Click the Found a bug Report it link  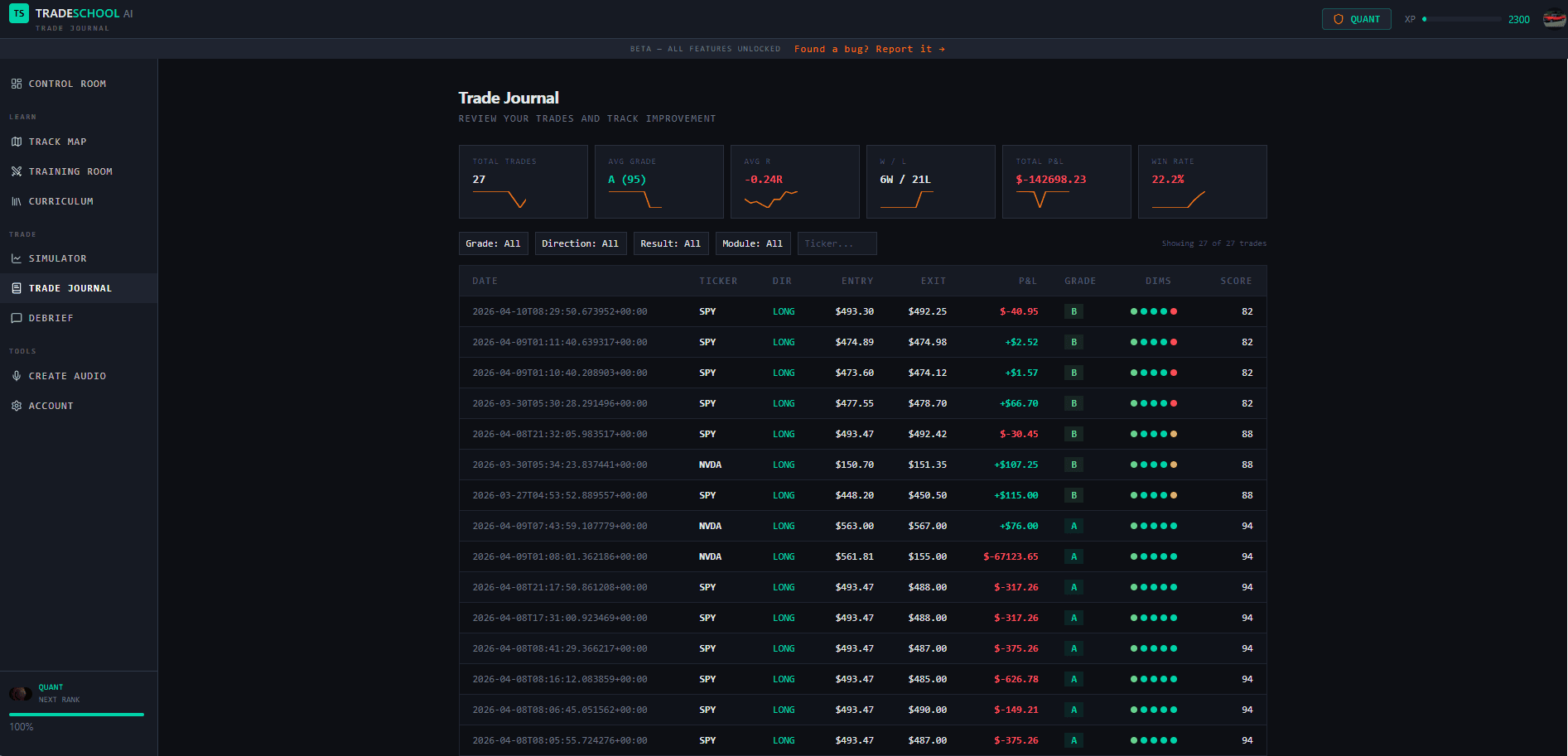click(869, 49)
